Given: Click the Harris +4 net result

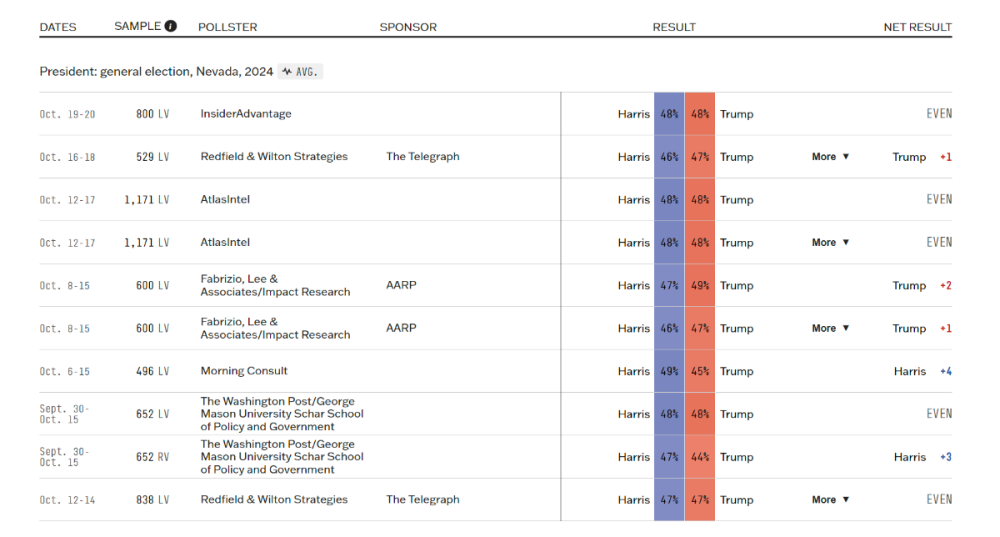Looking at the screenshot, I should (x=922, y=371).
